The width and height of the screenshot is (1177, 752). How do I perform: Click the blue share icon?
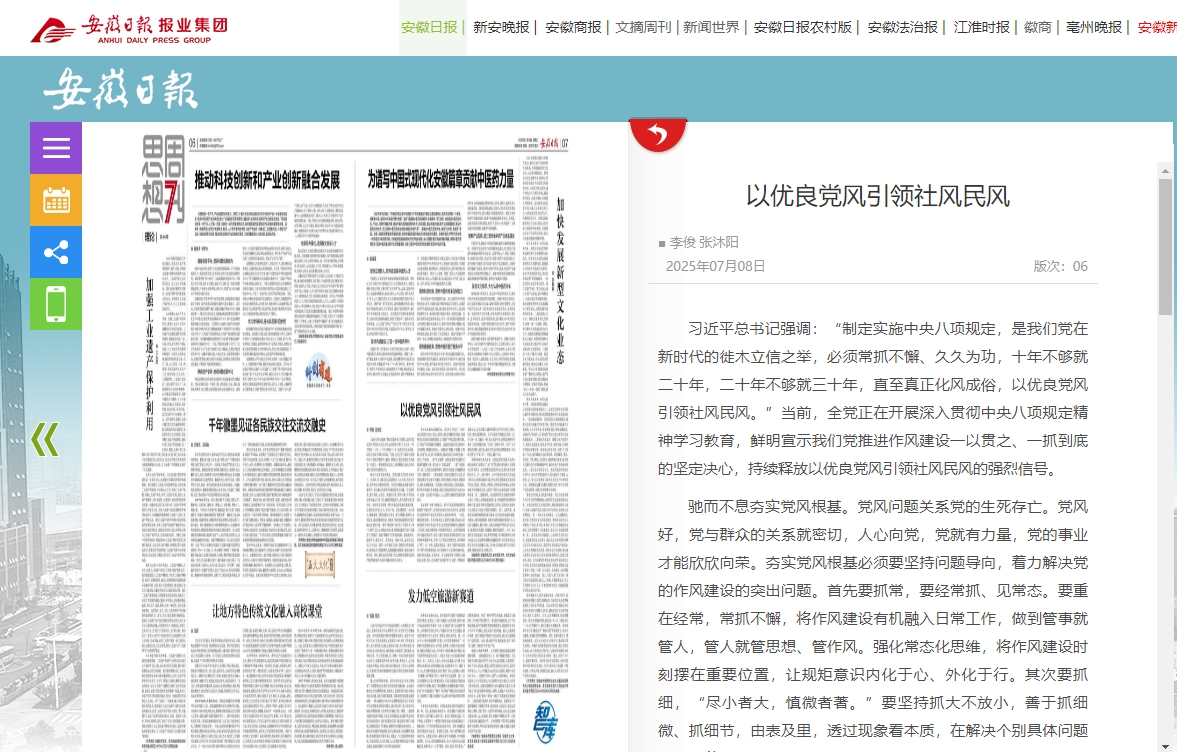click(x=56, y=252)
